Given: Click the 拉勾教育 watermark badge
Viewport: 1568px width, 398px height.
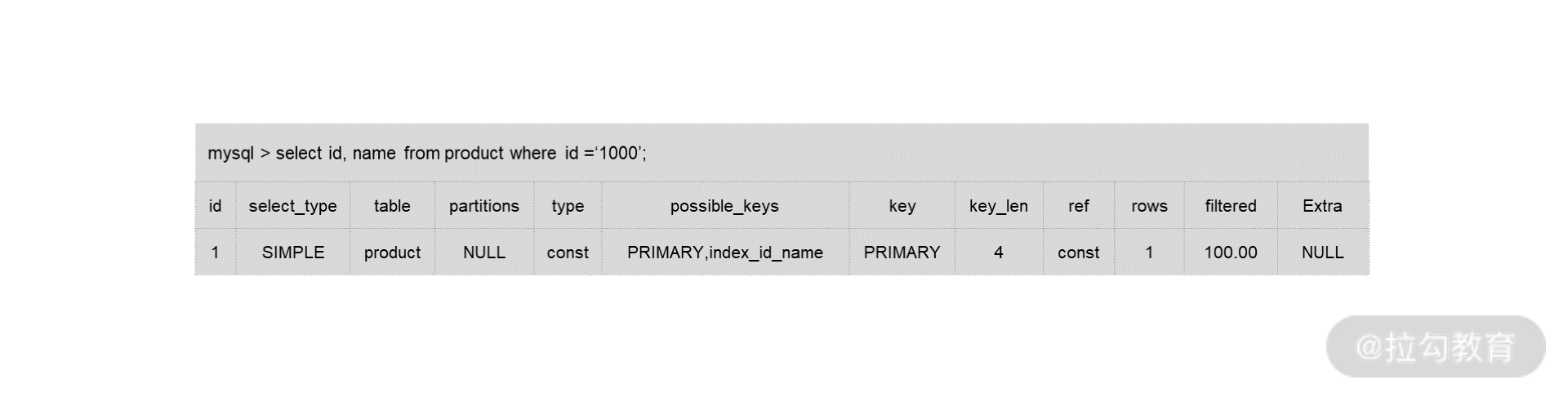Looking at the screenshot, I should click(x=1436, y=347).
